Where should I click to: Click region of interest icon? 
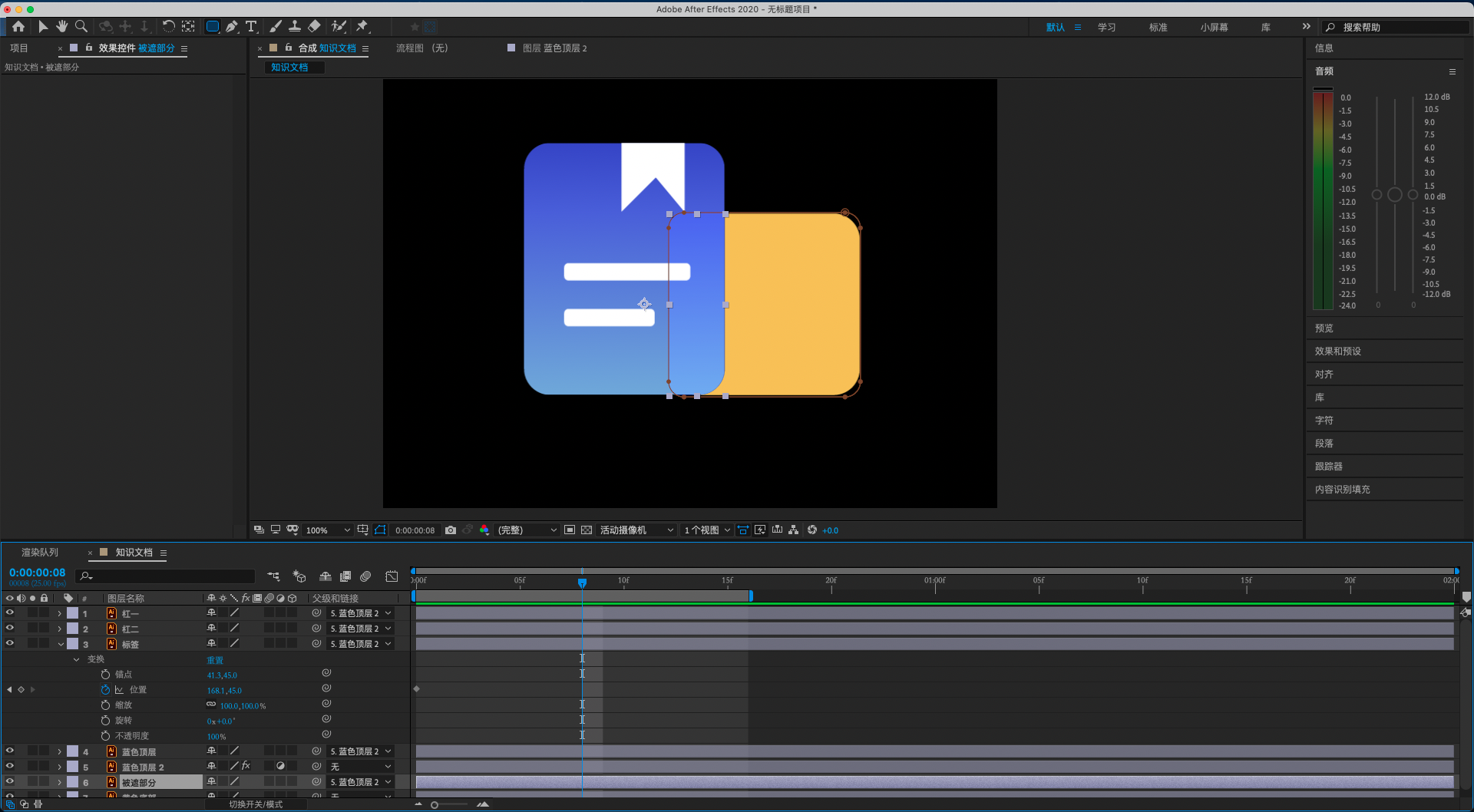point(570,530)
